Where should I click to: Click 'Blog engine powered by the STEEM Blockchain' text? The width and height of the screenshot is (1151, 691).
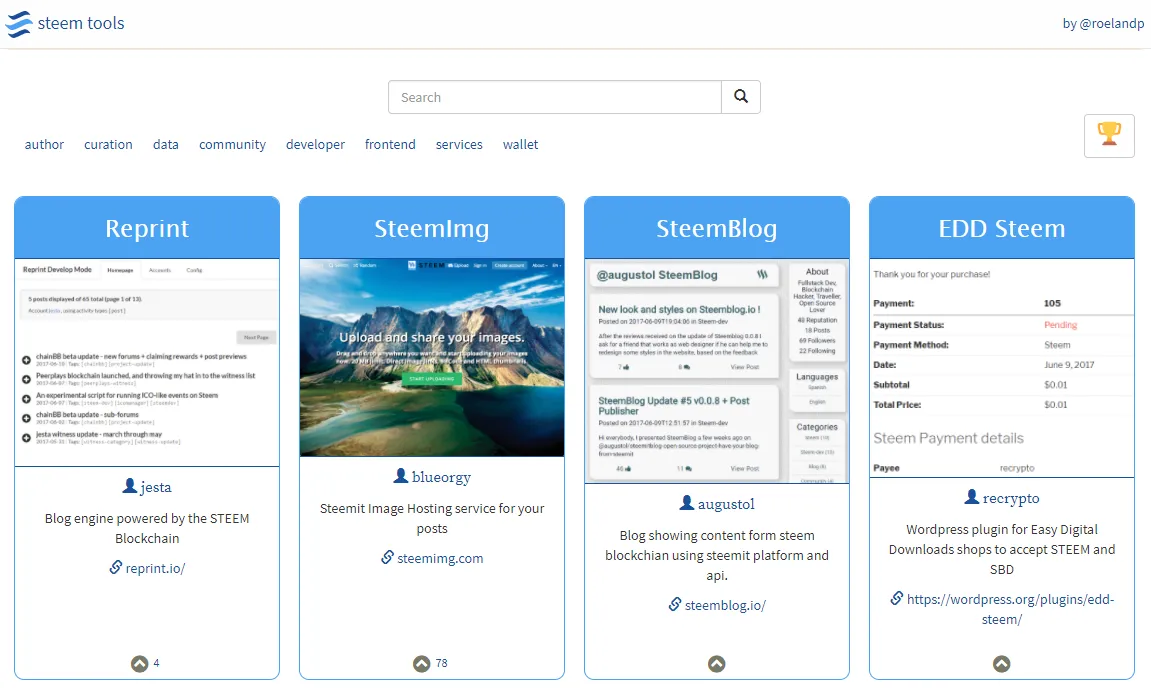(x=147, y=529)
